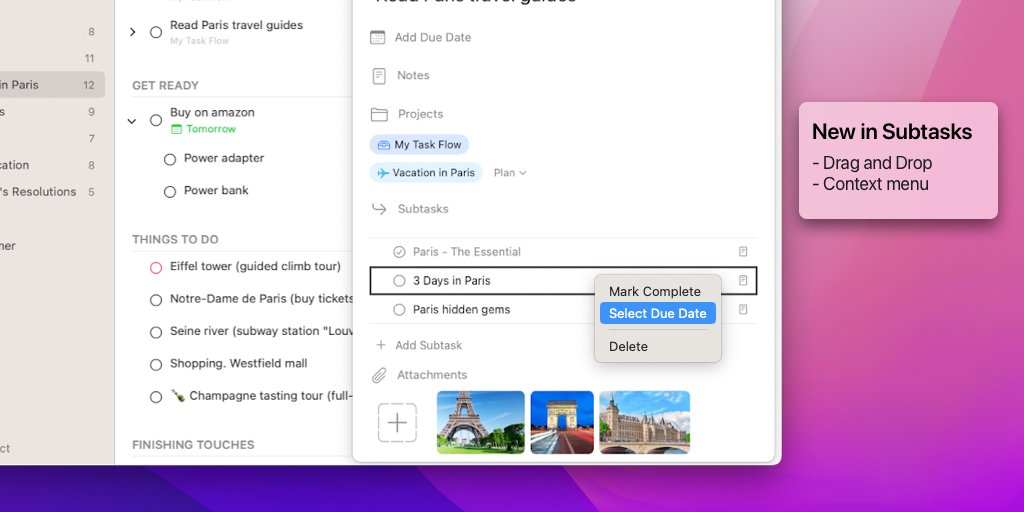This screenshot has height=512, width=1024.
Task: Complete the Seine river task
Action: [156, 332]
